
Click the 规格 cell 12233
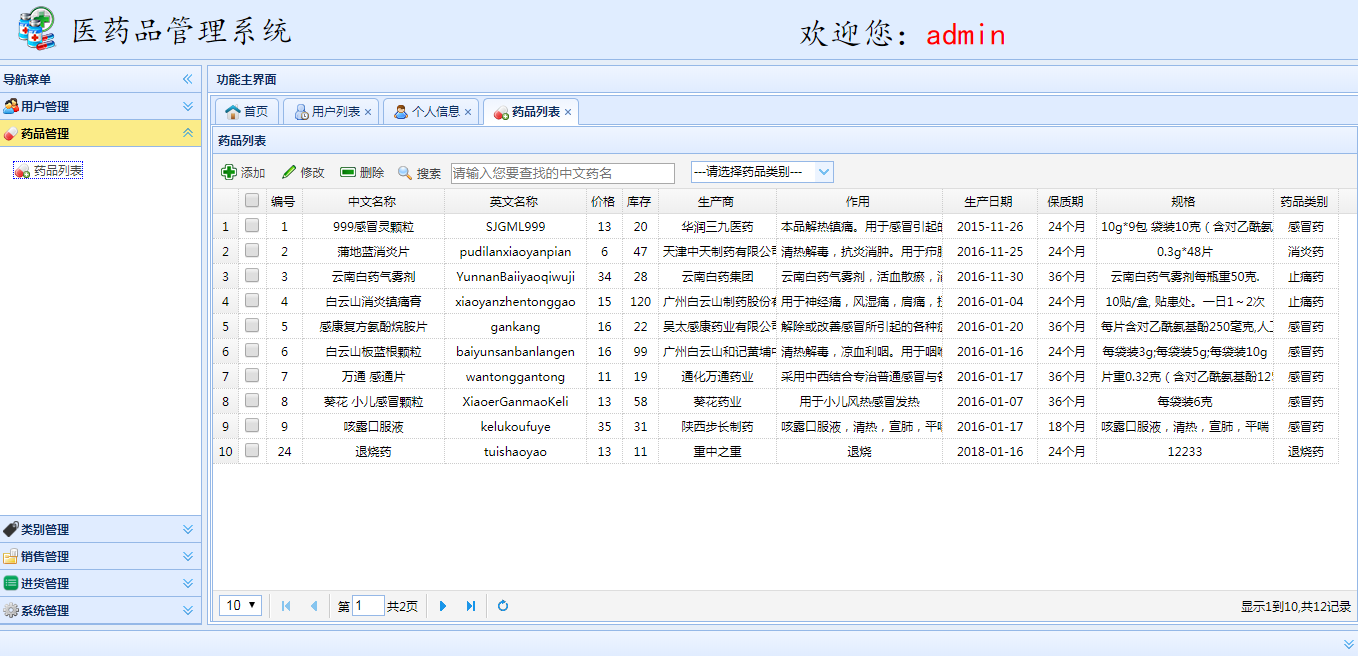(1184, 451)
